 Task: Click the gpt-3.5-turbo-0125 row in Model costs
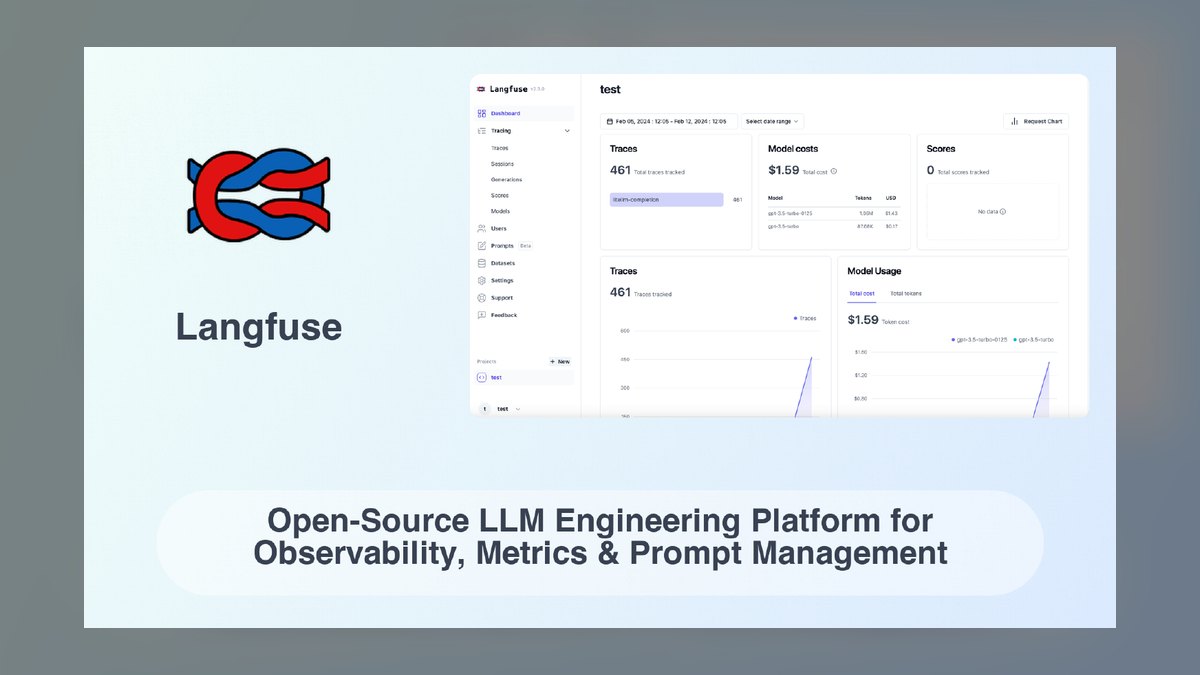point(833,213)
